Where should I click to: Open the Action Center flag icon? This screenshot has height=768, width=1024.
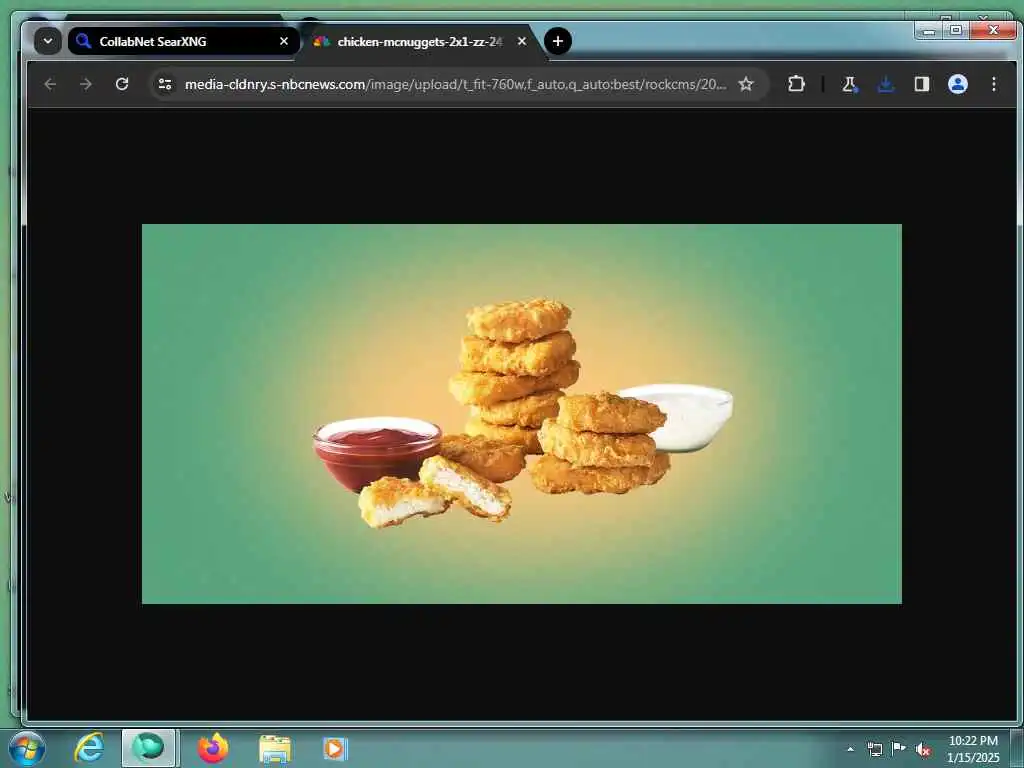click(899, 748)
